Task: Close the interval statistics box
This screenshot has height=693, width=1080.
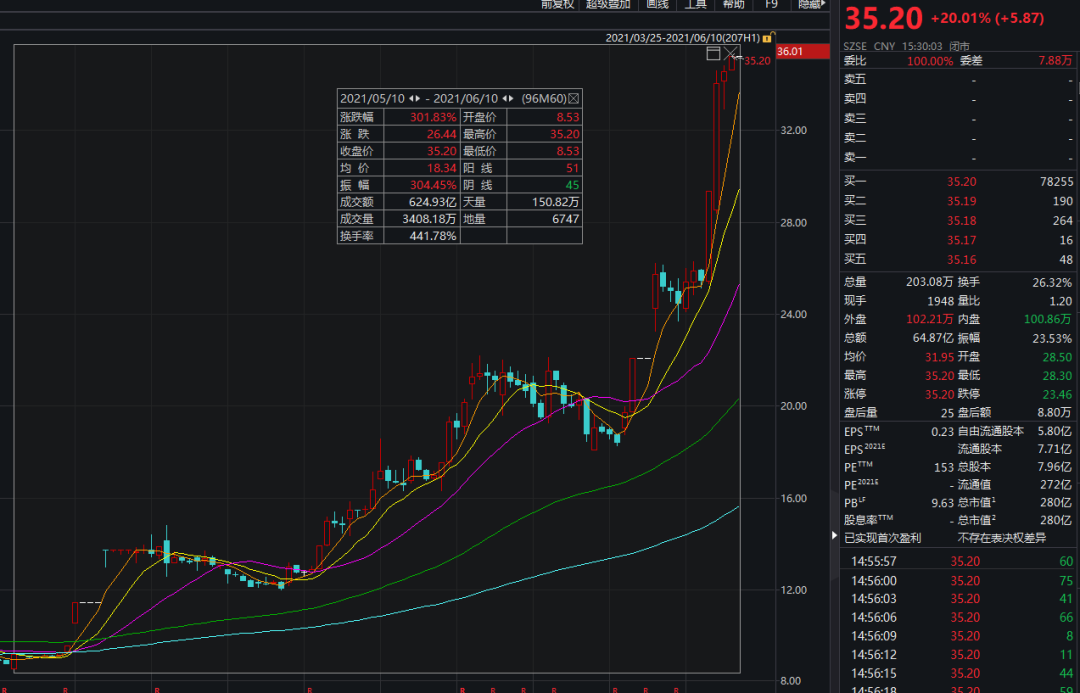Action: tap(574, 98)
